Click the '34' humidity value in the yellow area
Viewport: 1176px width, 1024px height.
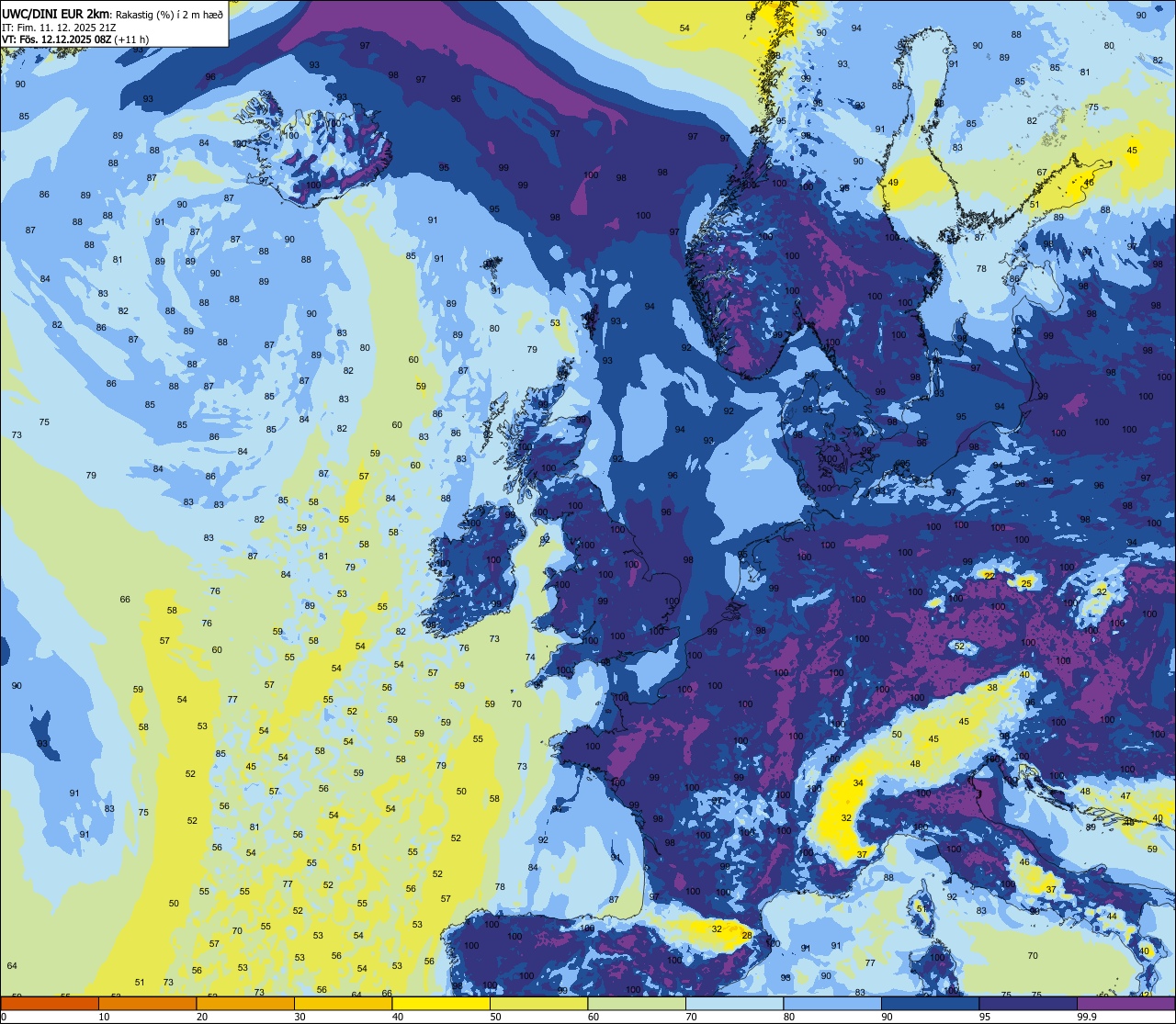point(858,783)
